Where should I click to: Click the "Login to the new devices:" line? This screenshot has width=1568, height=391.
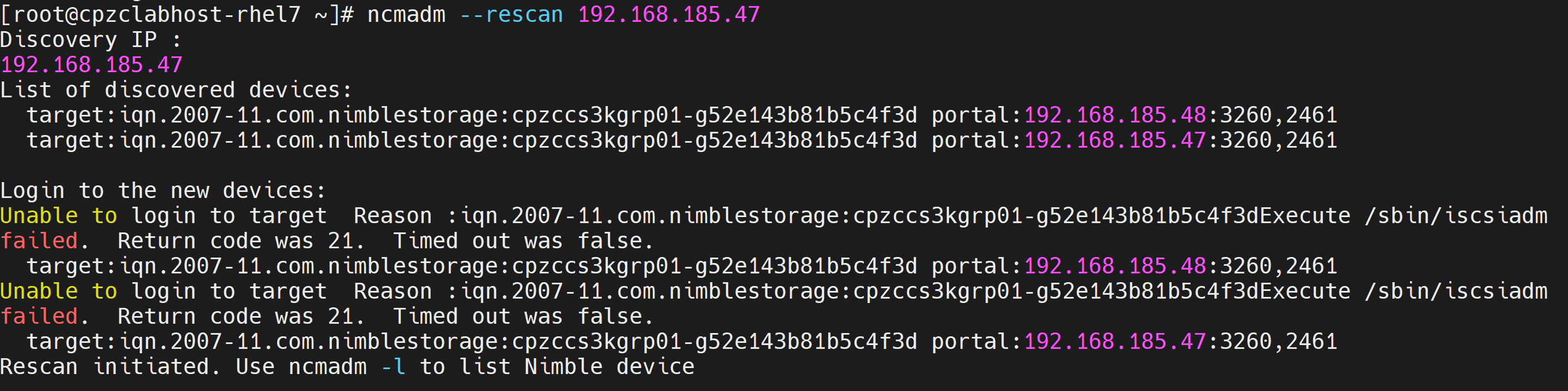click(162, 191)
